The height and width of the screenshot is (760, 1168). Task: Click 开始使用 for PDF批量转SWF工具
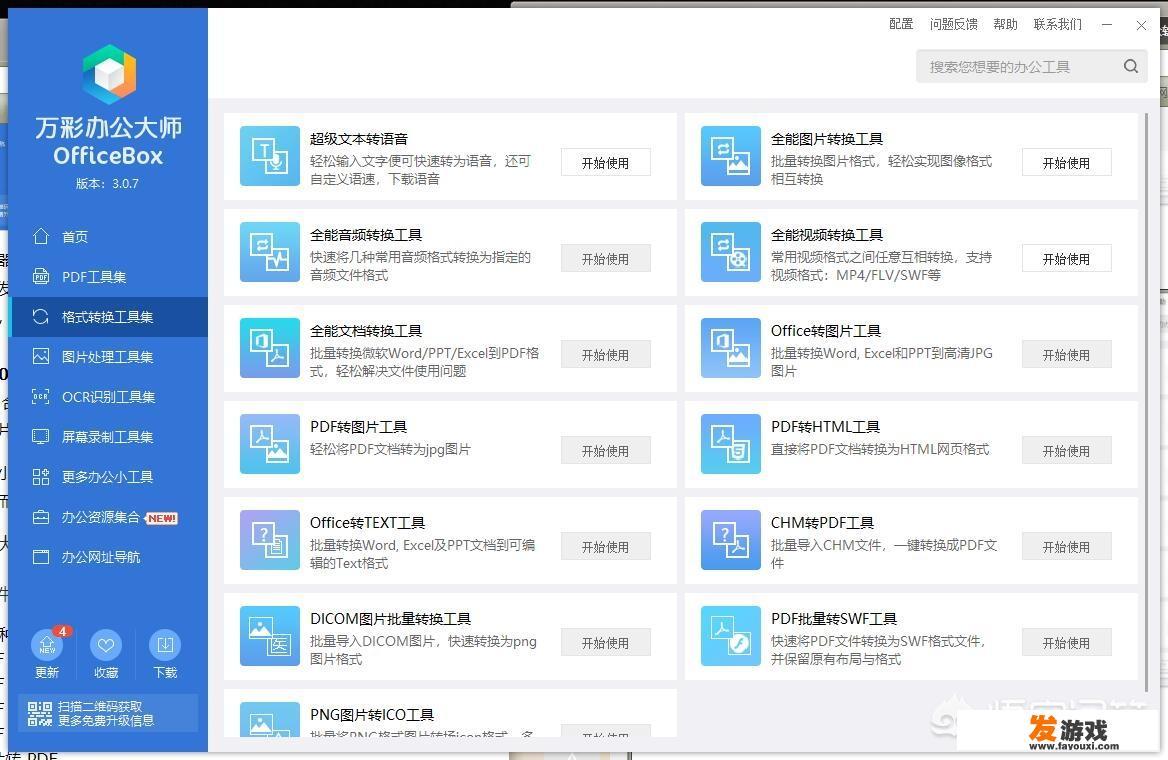(1066, 643)
